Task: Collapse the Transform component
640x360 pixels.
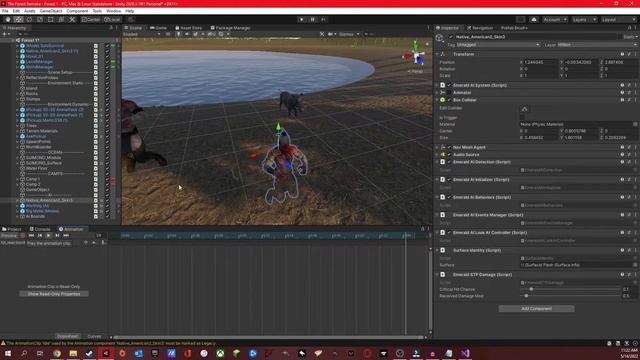Action: pos(437,54)
